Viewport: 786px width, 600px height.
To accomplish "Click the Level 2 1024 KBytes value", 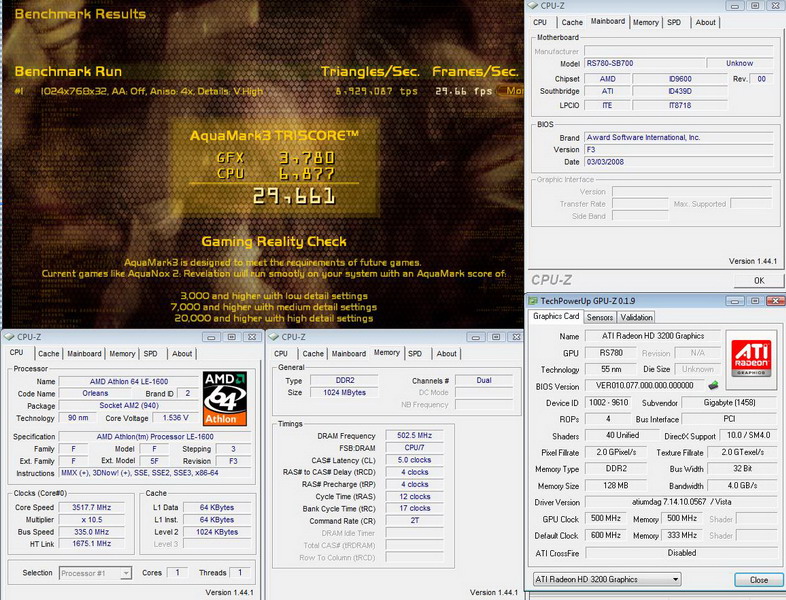I will [217, 532].
